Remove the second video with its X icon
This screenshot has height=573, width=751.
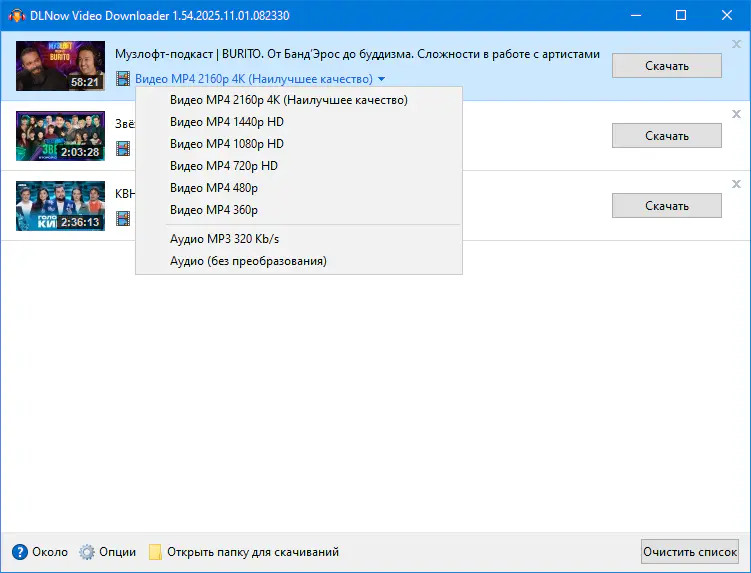pos(736,114)
